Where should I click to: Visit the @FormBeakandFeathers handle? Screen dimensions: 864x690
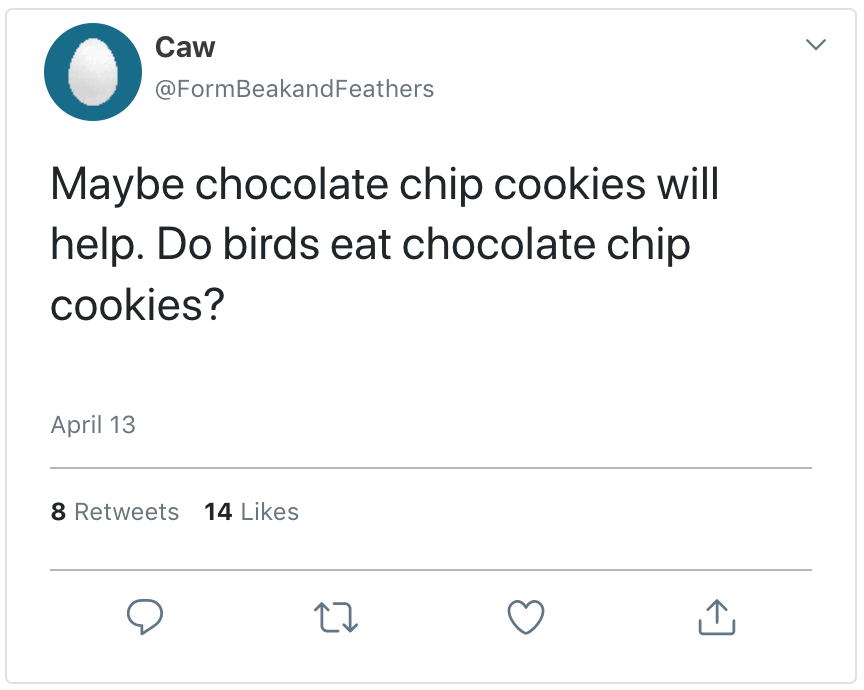coord(294,89)
